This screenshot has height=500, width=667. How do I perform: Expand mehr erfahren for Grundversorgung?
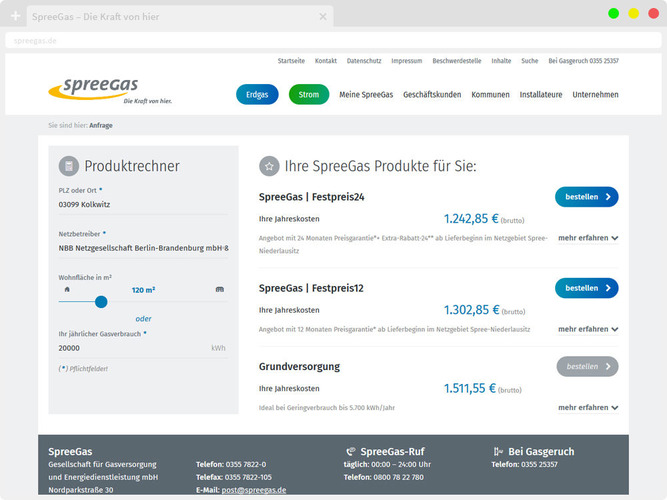588,408
